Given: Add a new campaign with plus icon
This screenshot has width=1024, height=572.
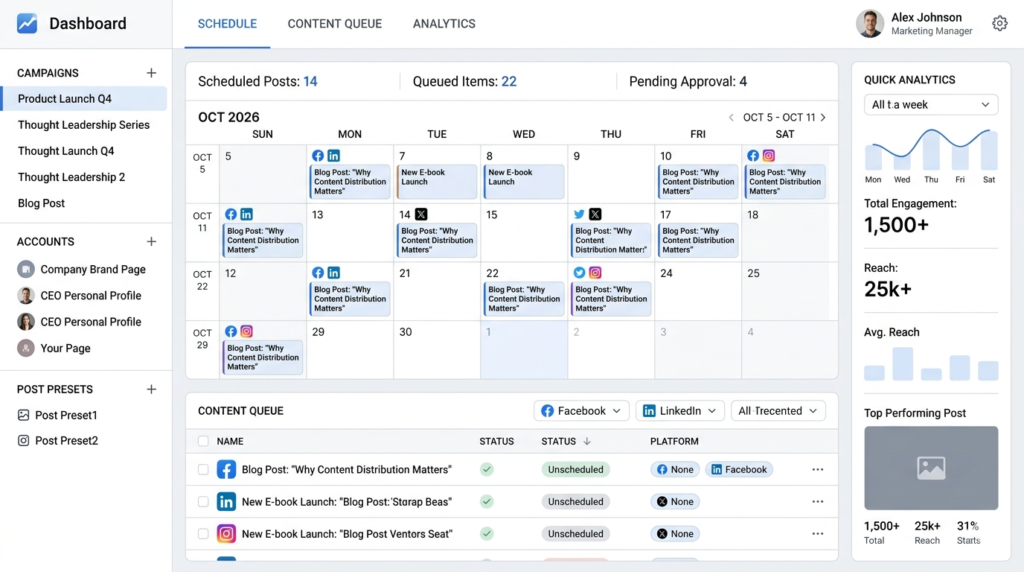Looking at the screenshot, I should point(151,73).
